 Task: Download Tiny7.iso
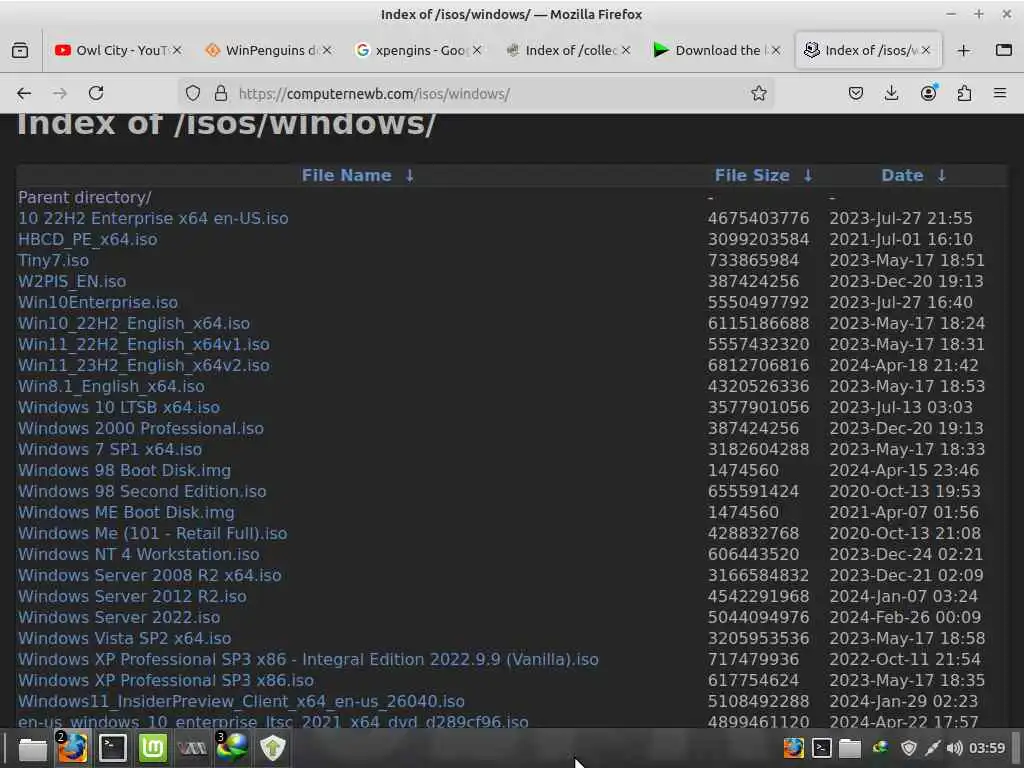[53, 260]
